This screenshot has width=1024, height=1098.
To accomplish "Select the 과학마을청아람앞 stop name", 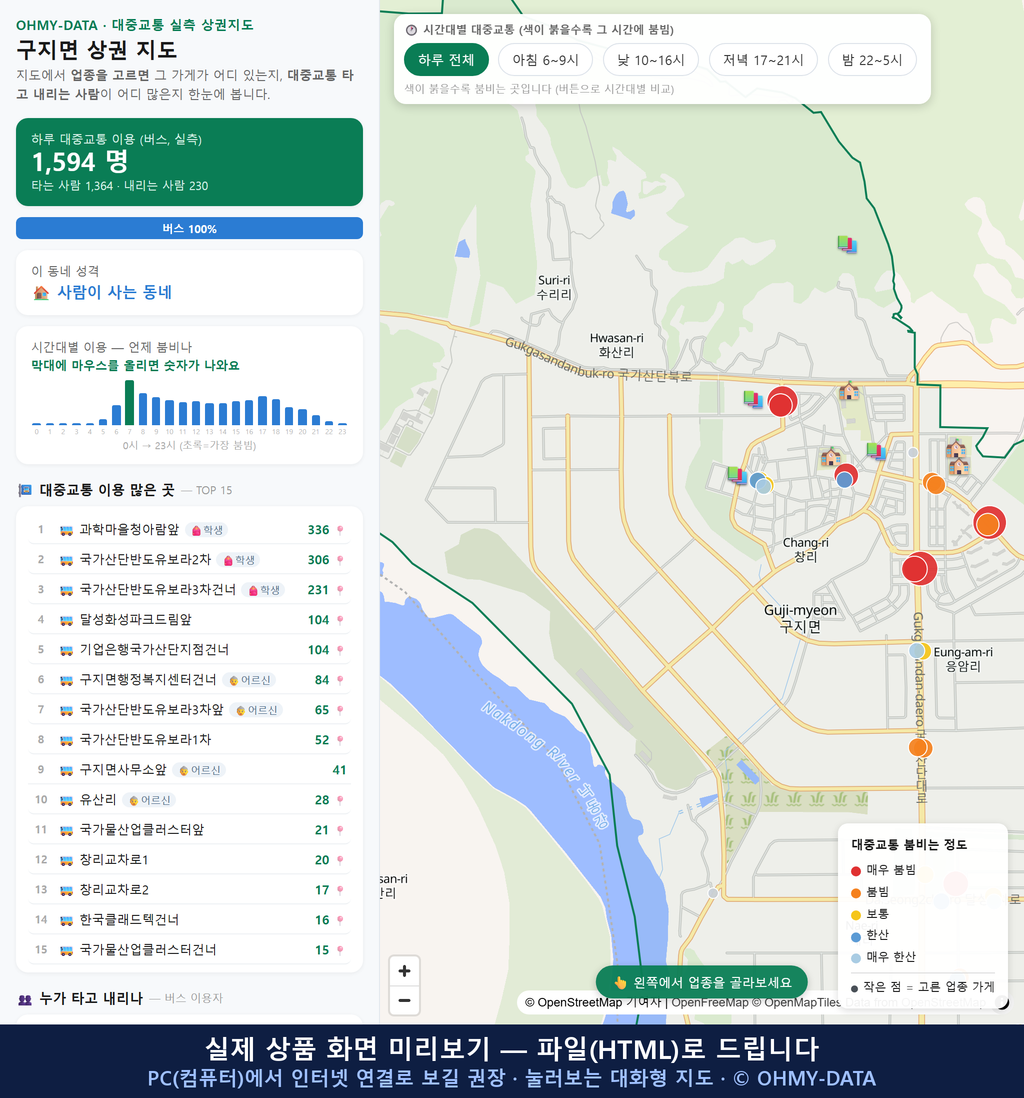I will (129, 529).
